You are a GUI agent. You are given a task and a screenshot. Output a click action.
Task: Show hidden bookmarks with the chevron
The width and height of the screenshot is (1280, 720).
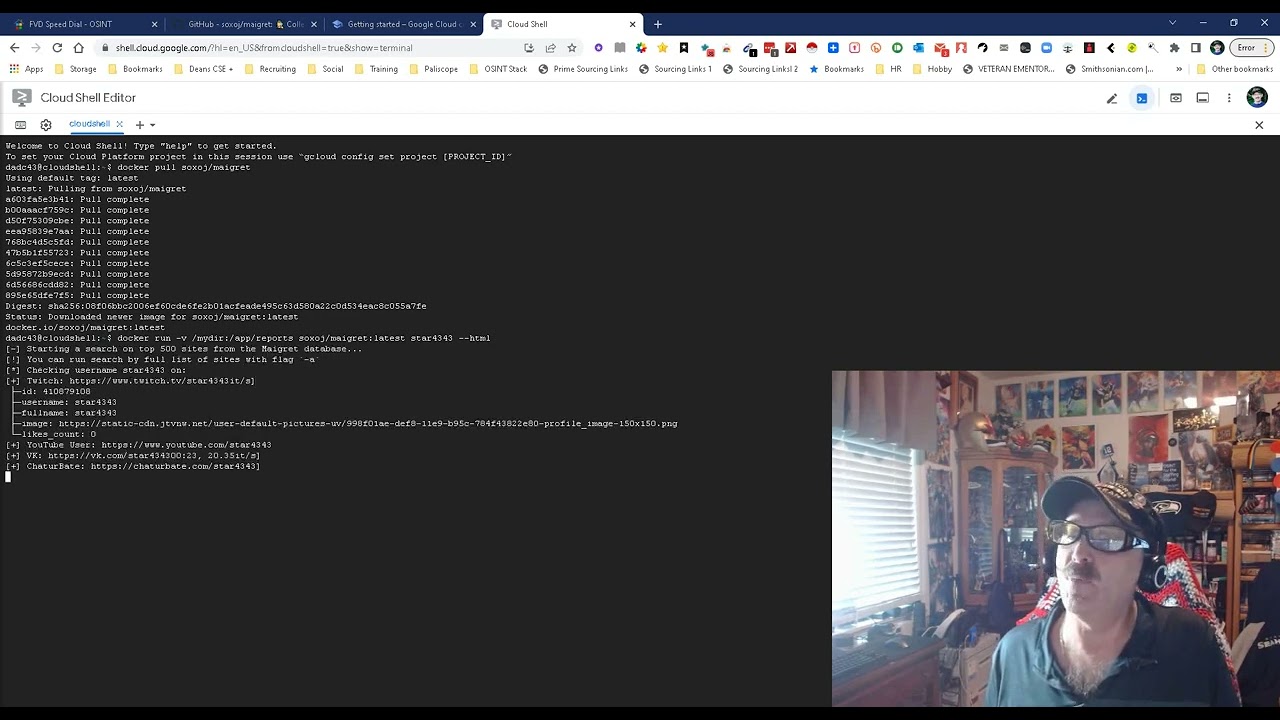1179,69
